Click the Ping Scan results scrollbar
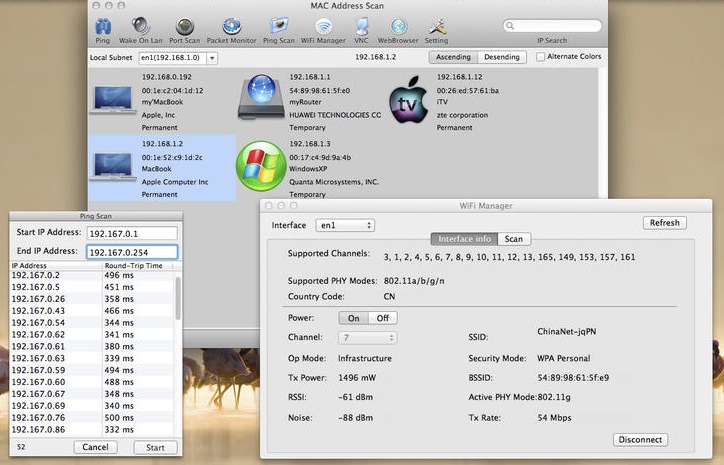Viewport: 724px width, 465px height. pyautogui.click(x=178, y=299)
